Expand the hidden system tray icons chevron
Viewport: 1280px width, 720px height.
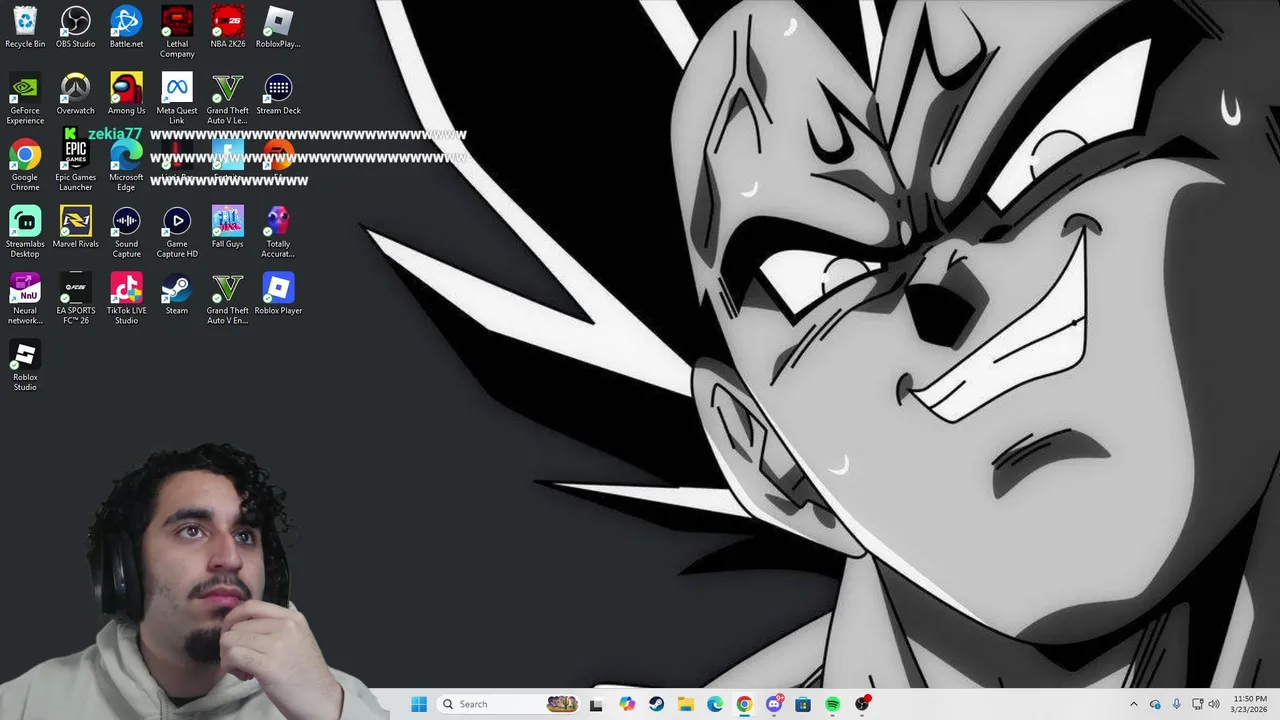1133,704
